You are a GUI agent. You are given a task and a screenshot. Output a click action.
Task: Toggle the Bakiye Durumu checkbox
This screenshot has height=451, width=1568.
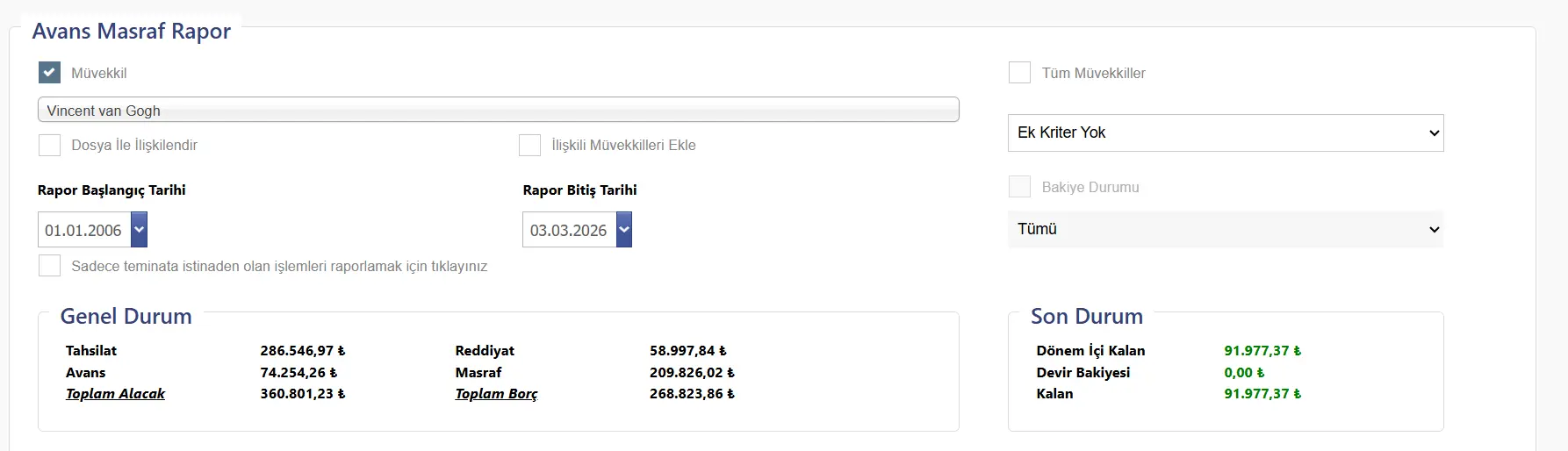1019,187
